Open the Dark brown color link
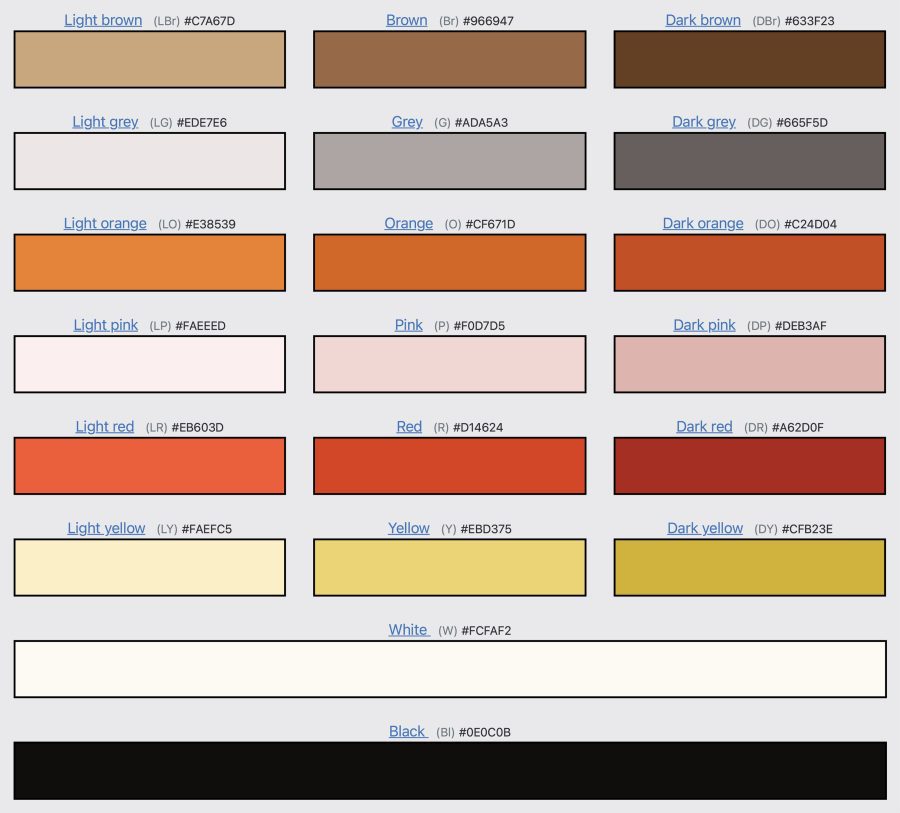Screen dimensions: 900x813 coord(703,19)
